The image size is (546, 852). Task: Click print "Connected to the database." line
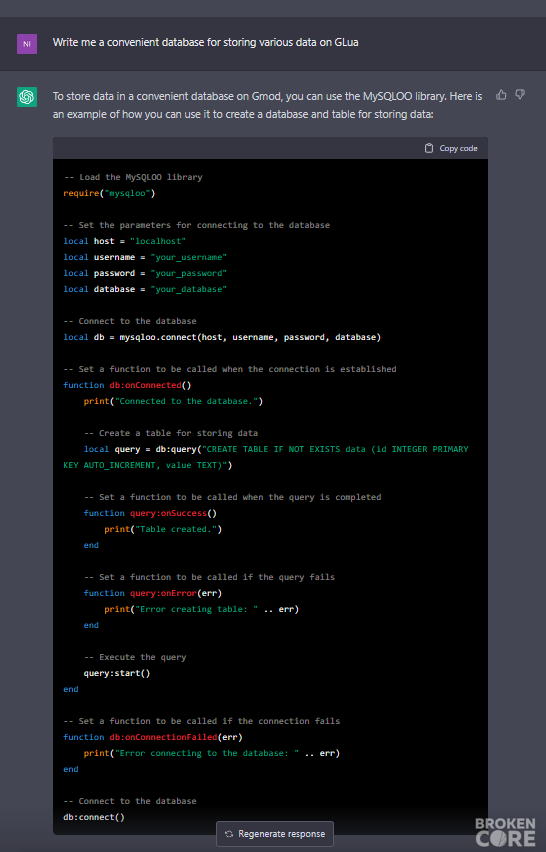click(x=173, y=402)
